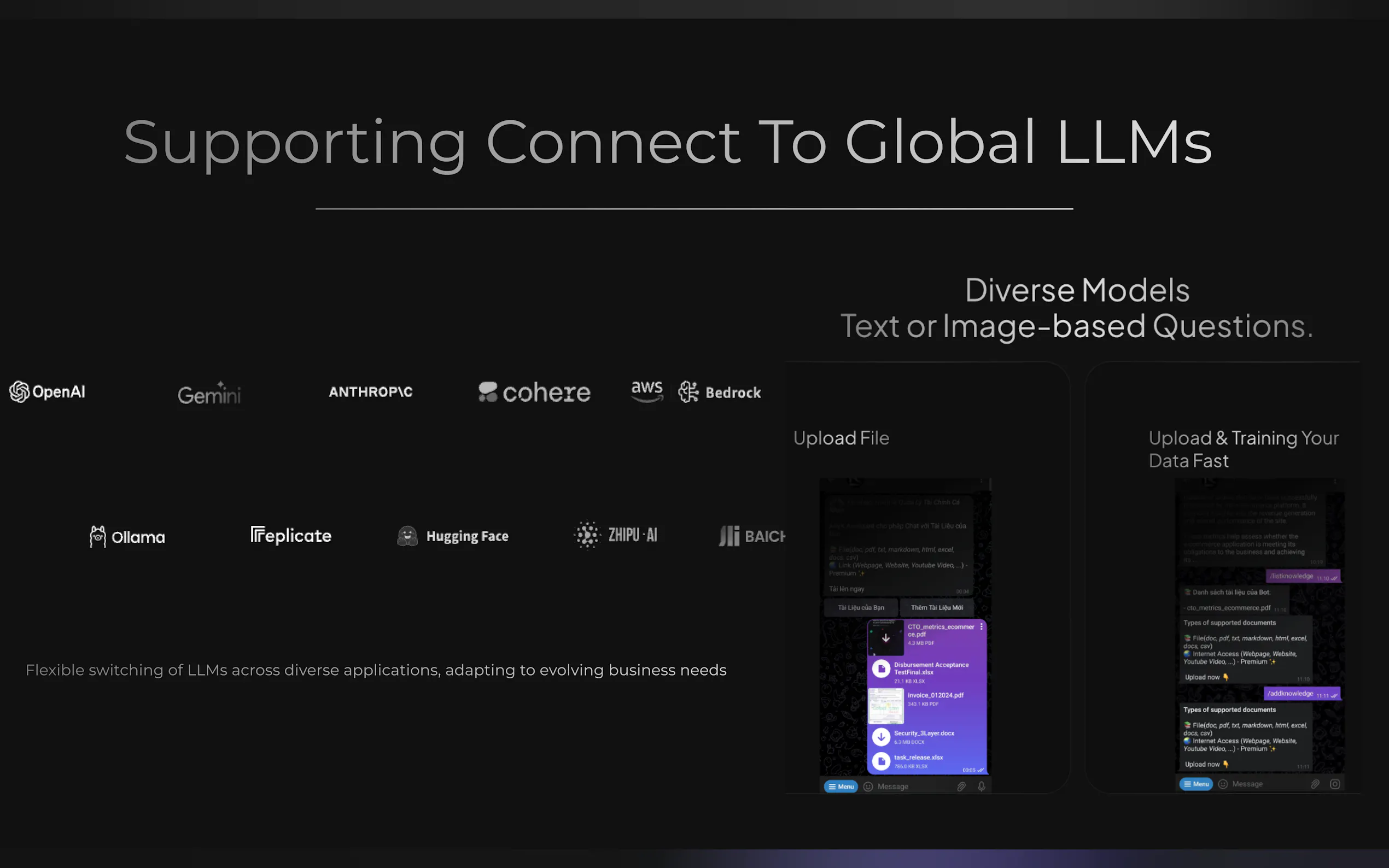Viewport: 1389px width, 868px height.
Task: Click the Zhipu AI logo
Action: click(x=616, y=535)
